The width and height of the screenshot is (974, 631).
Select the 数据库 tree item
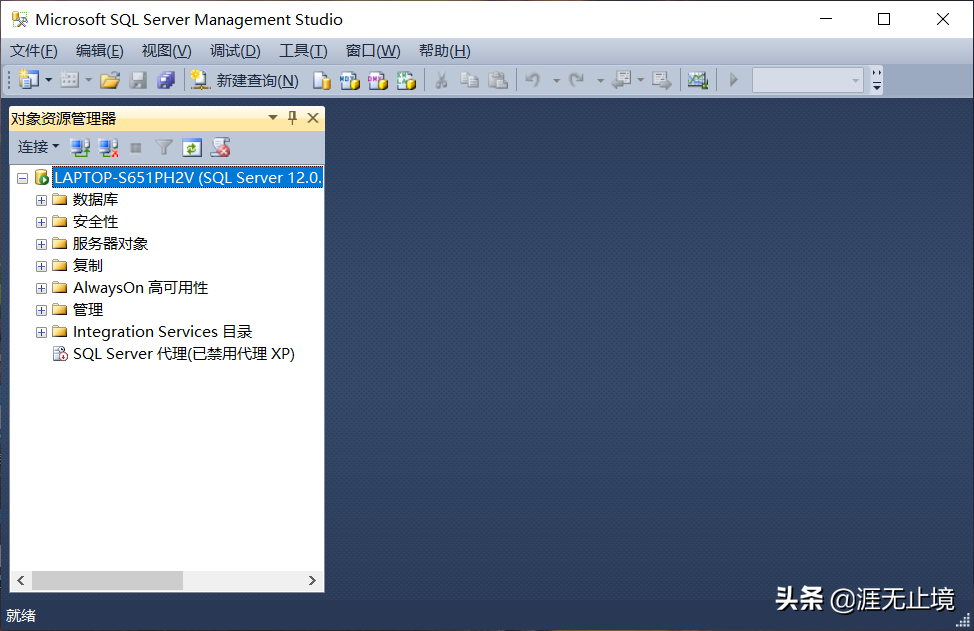[x=95, y=199]
